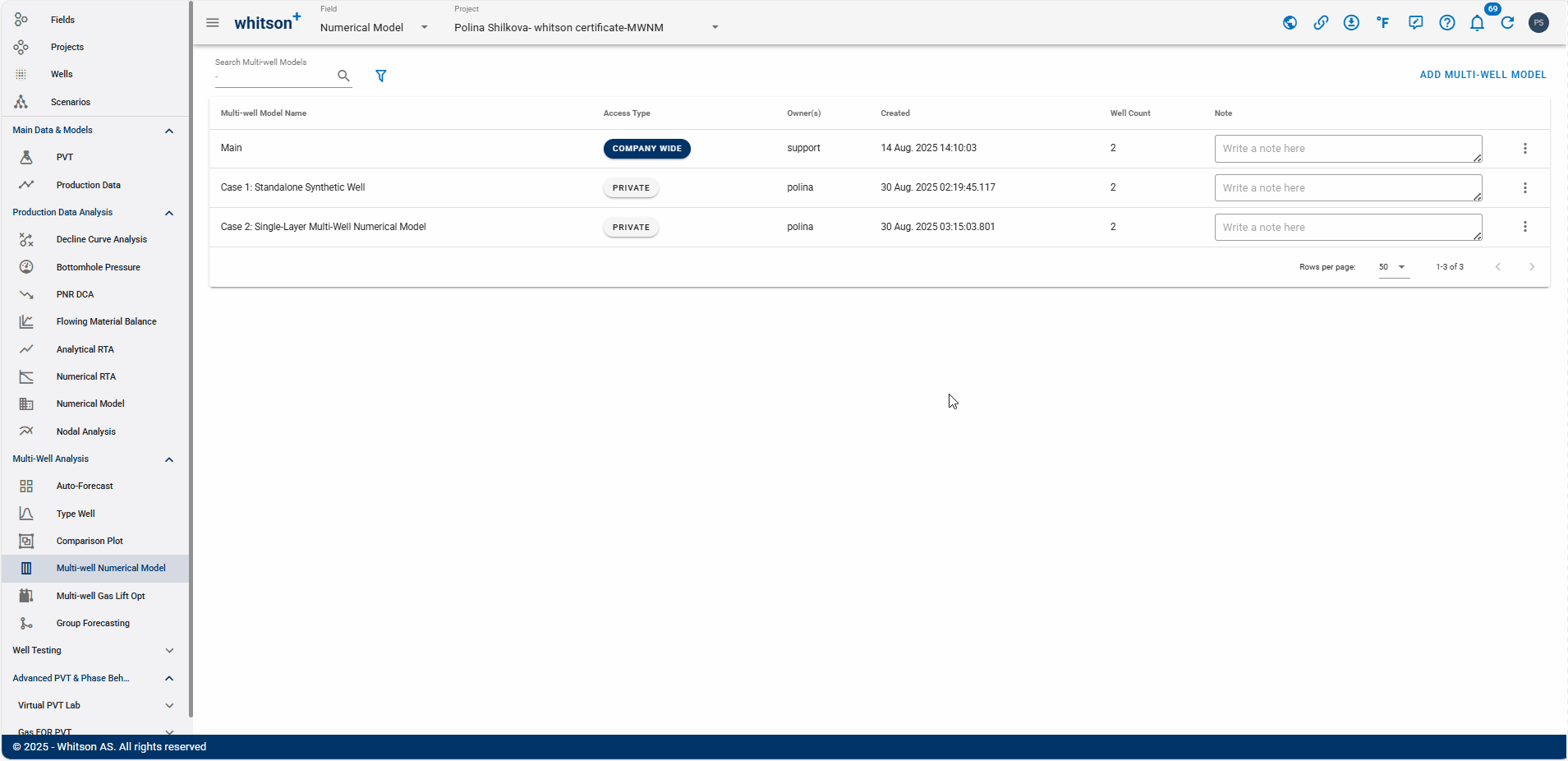The image size is (1568, 761).
Task: Open Case 2: Single-Layer Multi-Well Numerical Model
Action: coord(324,227)
